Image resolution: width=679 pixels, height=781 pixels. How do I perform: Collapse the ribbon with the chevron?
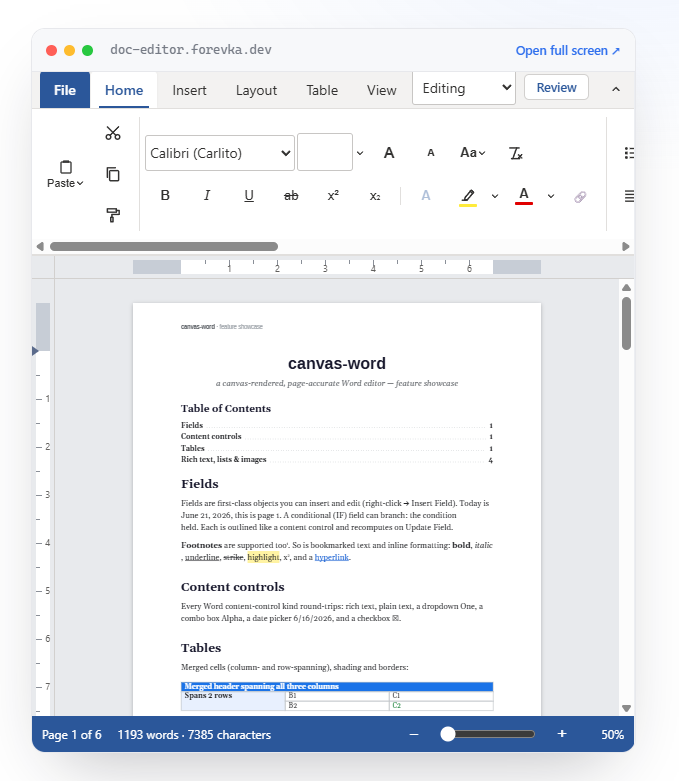tap(616, 89)
